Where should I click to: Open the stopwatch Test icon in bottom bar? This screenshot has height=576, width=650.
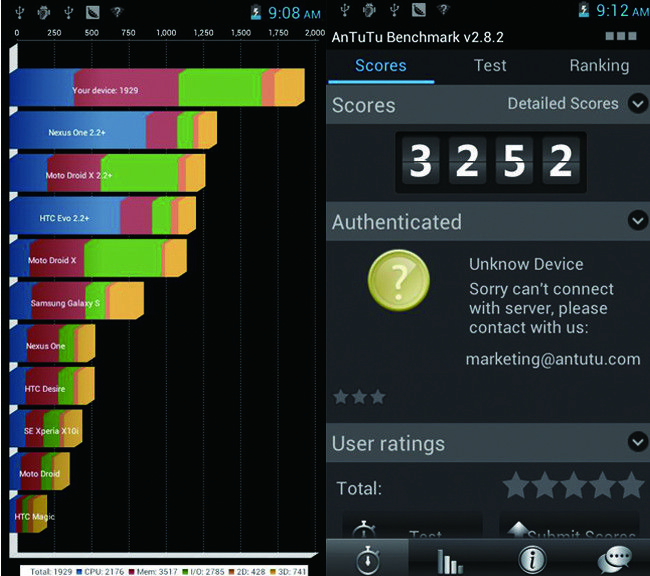tap(368, 559)
